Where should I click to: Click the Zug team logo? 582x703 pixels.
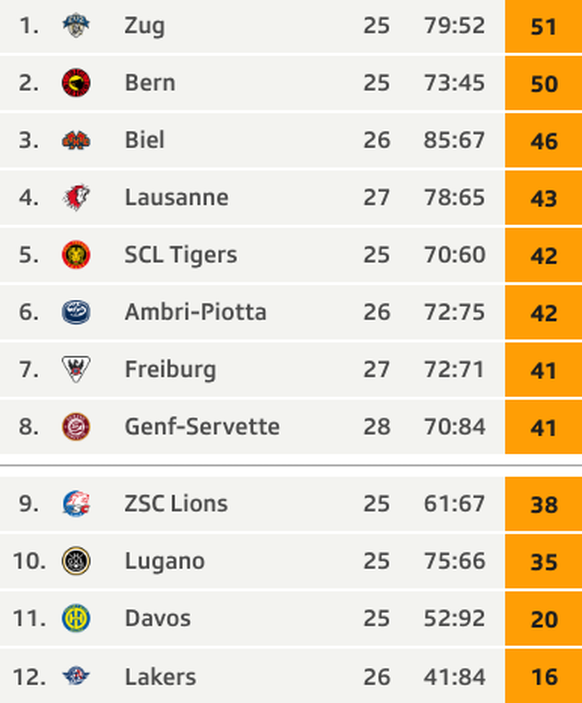pyautogui.click(x=76, y=25)
